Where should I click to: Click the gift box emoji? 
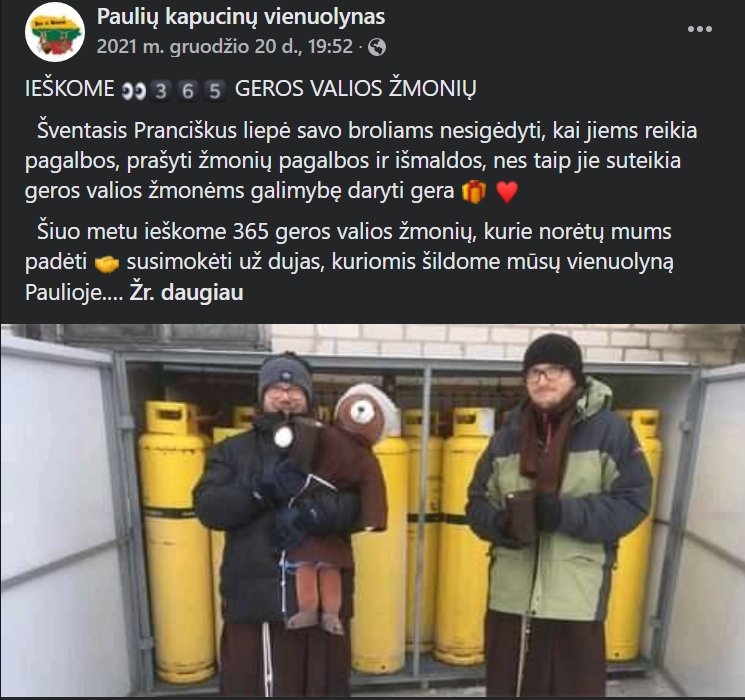coord(474,192)
